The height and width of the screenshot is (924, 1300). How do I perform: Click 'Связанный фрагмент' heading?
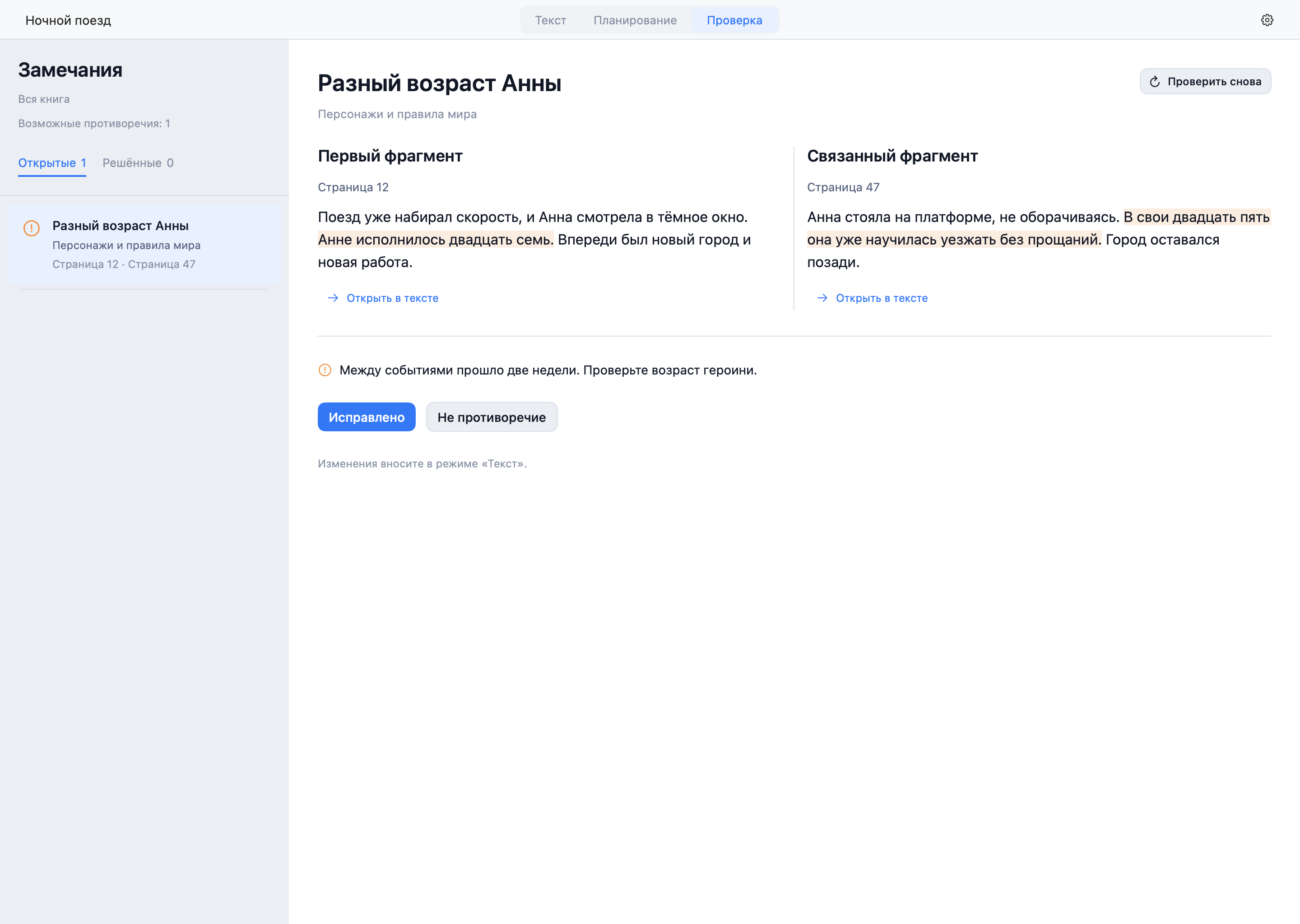click(892, 156)
